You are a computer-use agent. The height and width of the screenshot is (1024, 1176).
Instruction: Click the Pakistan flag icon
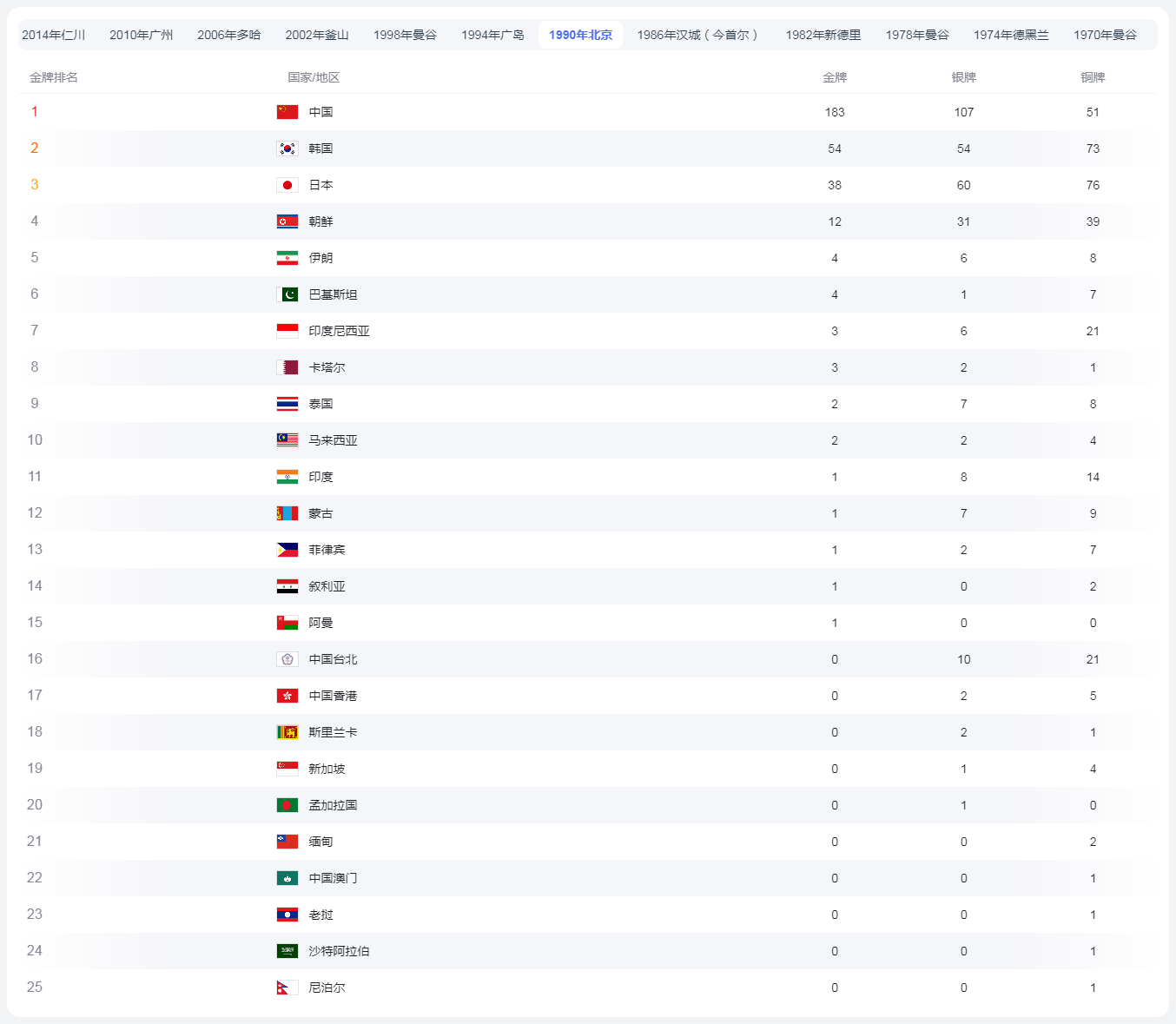287,294
